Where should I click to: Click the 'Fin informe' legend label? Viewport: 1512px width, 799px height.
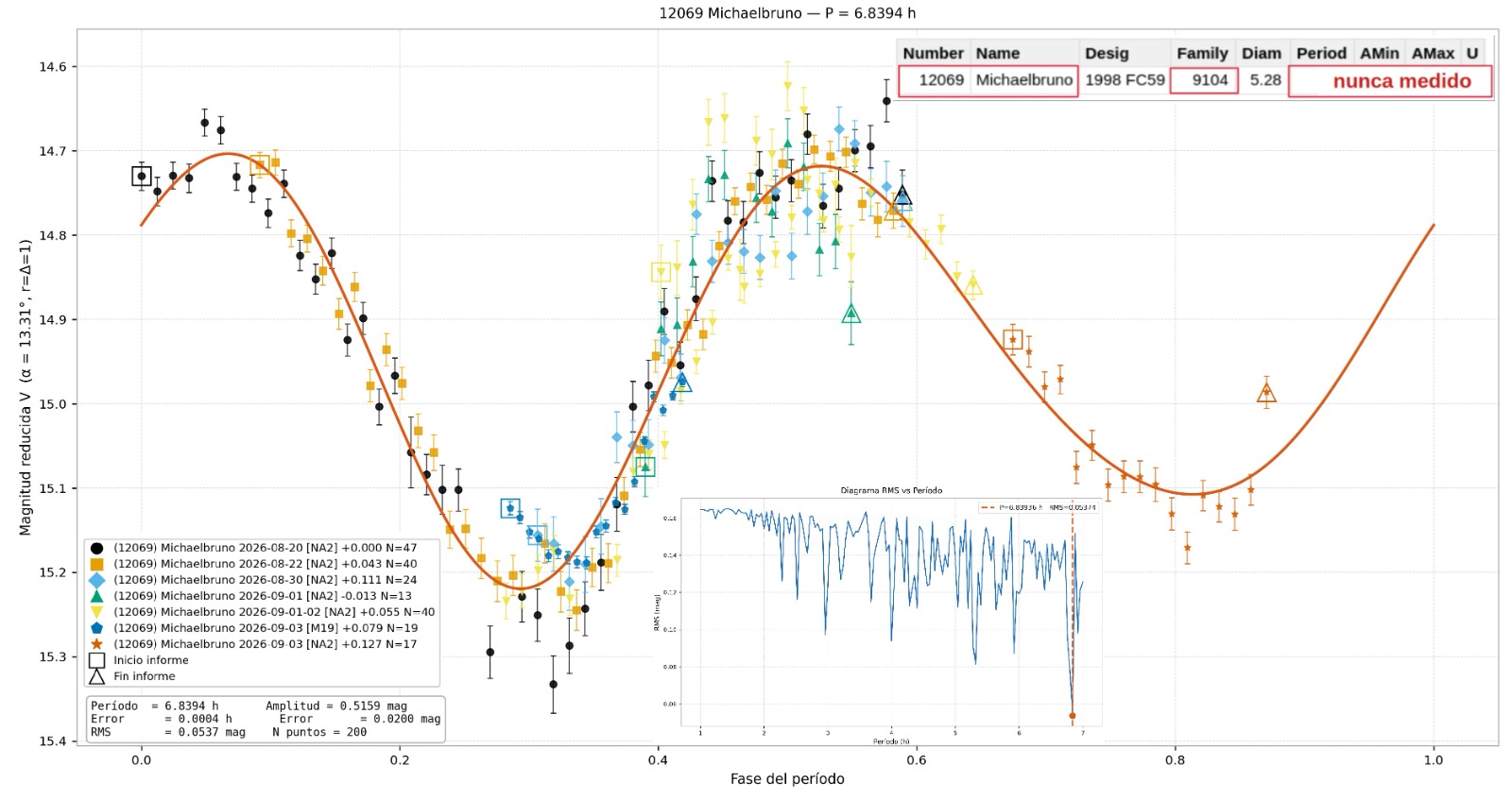[145, 676]
